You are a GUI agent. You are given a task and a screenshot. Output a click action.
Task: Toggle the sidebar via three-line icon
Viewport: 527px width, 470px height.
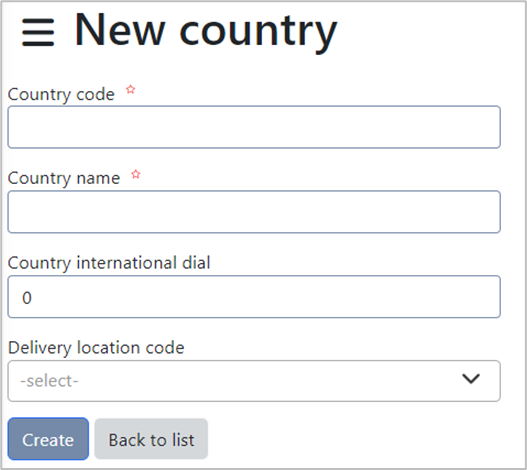click(38, 32)
